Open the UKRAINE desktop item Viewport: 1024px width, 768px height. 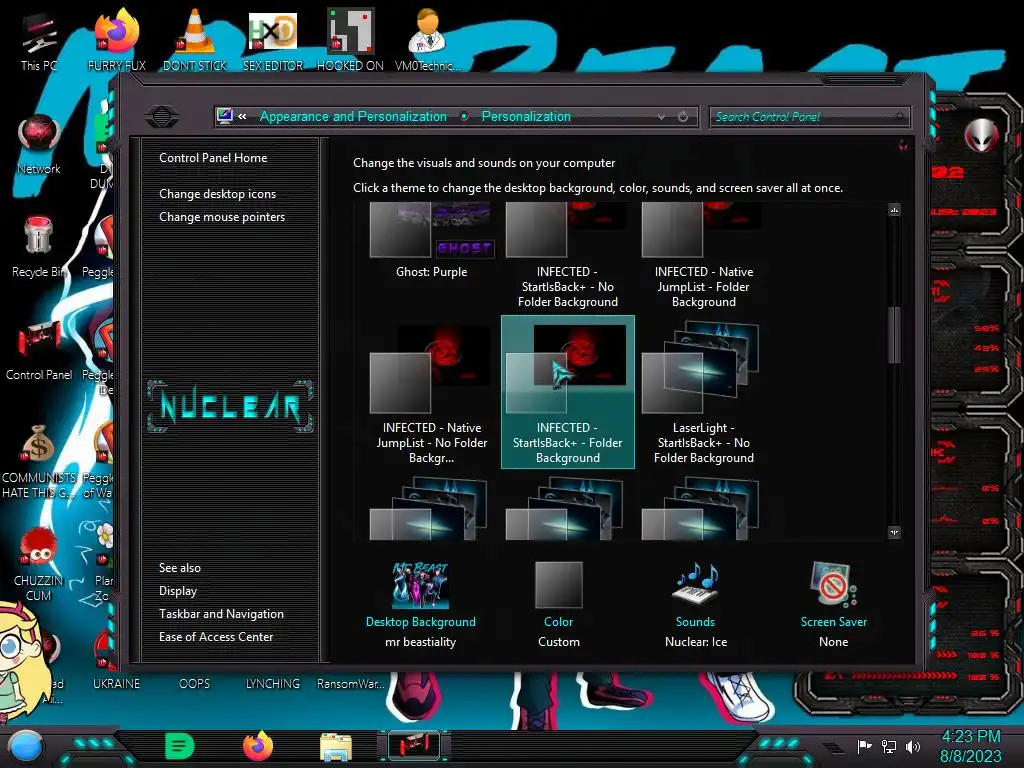point(116,684)
